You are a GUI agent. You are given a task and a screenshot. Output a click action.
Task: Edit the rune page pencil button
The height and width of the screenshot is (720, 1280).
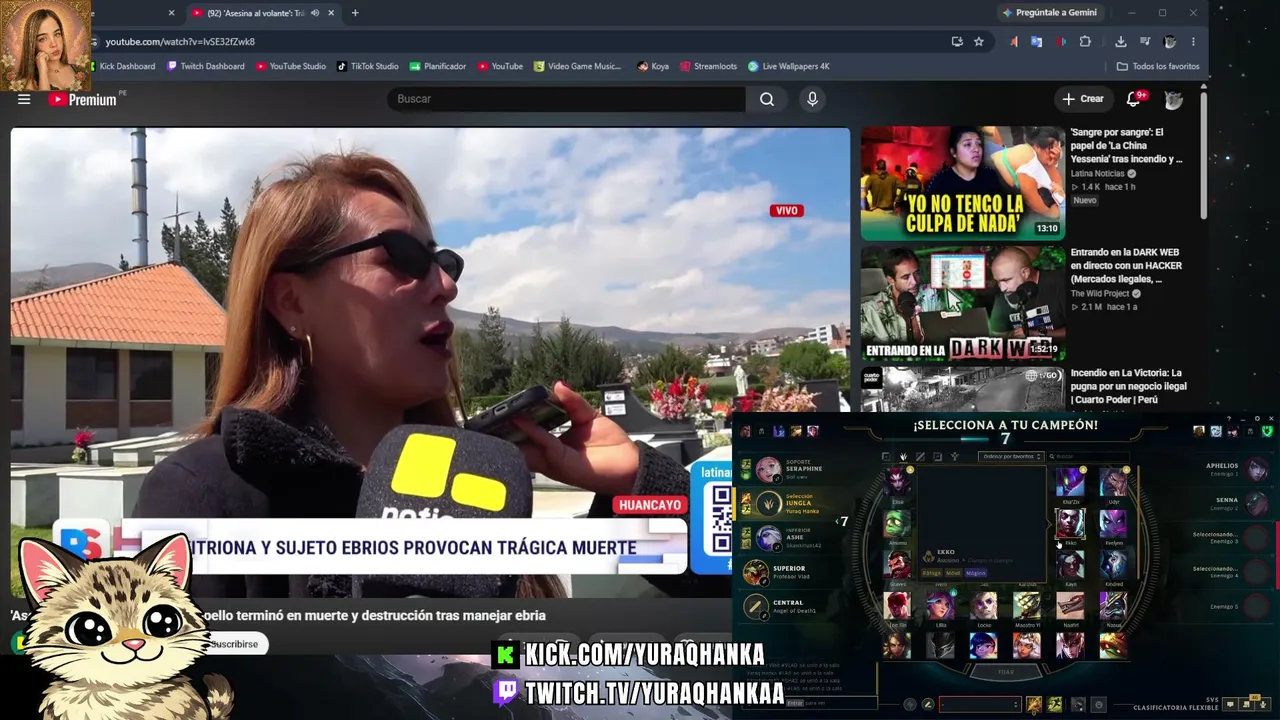[x=928, y=705]
